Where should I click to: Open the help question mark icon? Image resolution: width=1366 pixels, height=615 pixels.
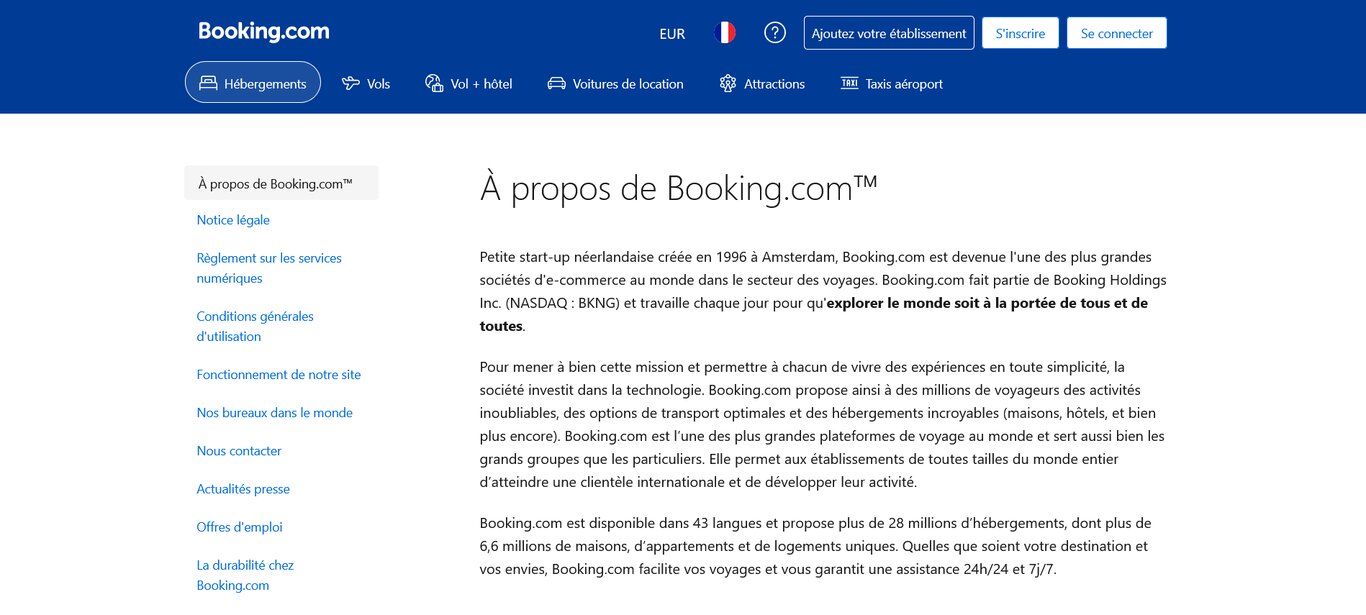(x=775, y=33)
